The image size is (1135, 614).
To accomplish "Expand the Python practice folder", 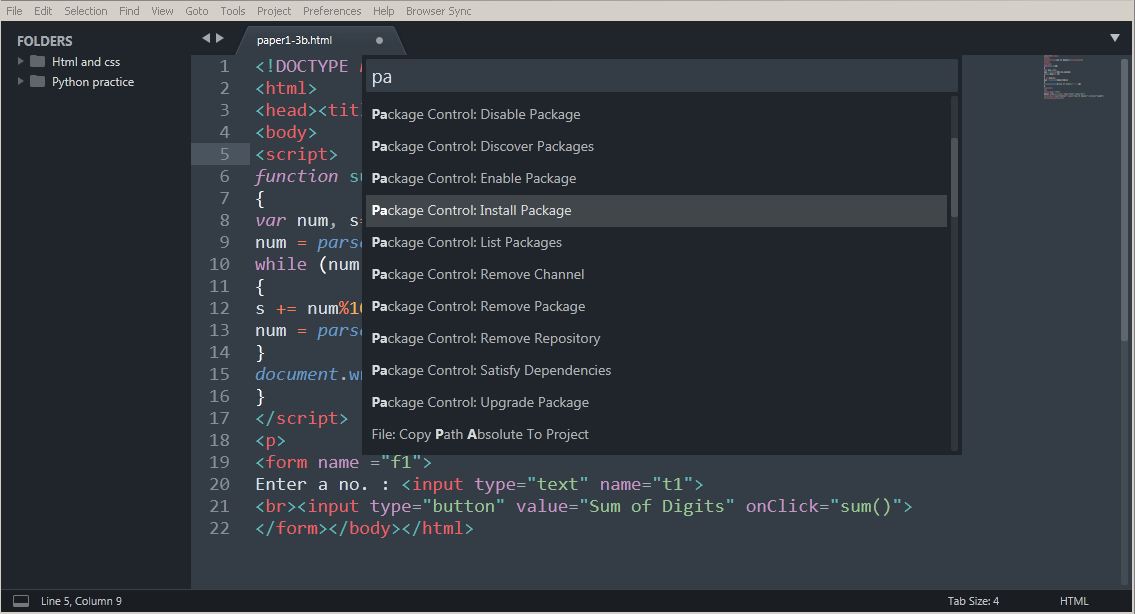I will [20, 81].
